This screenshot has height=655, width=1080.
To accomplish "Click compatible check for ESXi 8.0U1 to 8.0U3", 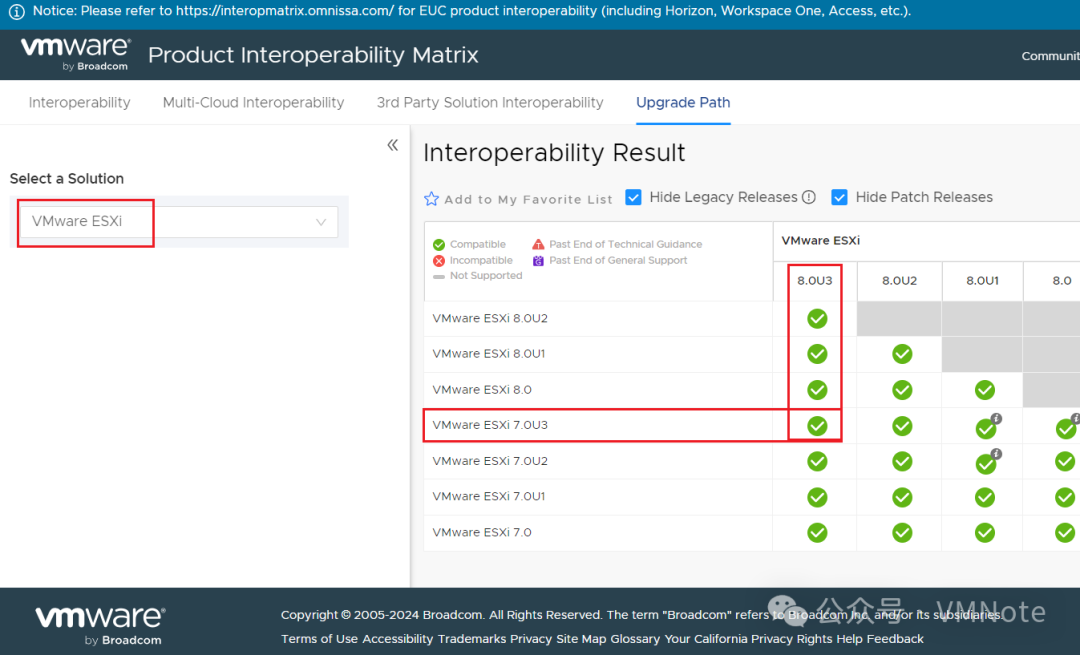I will click(817, 354).
